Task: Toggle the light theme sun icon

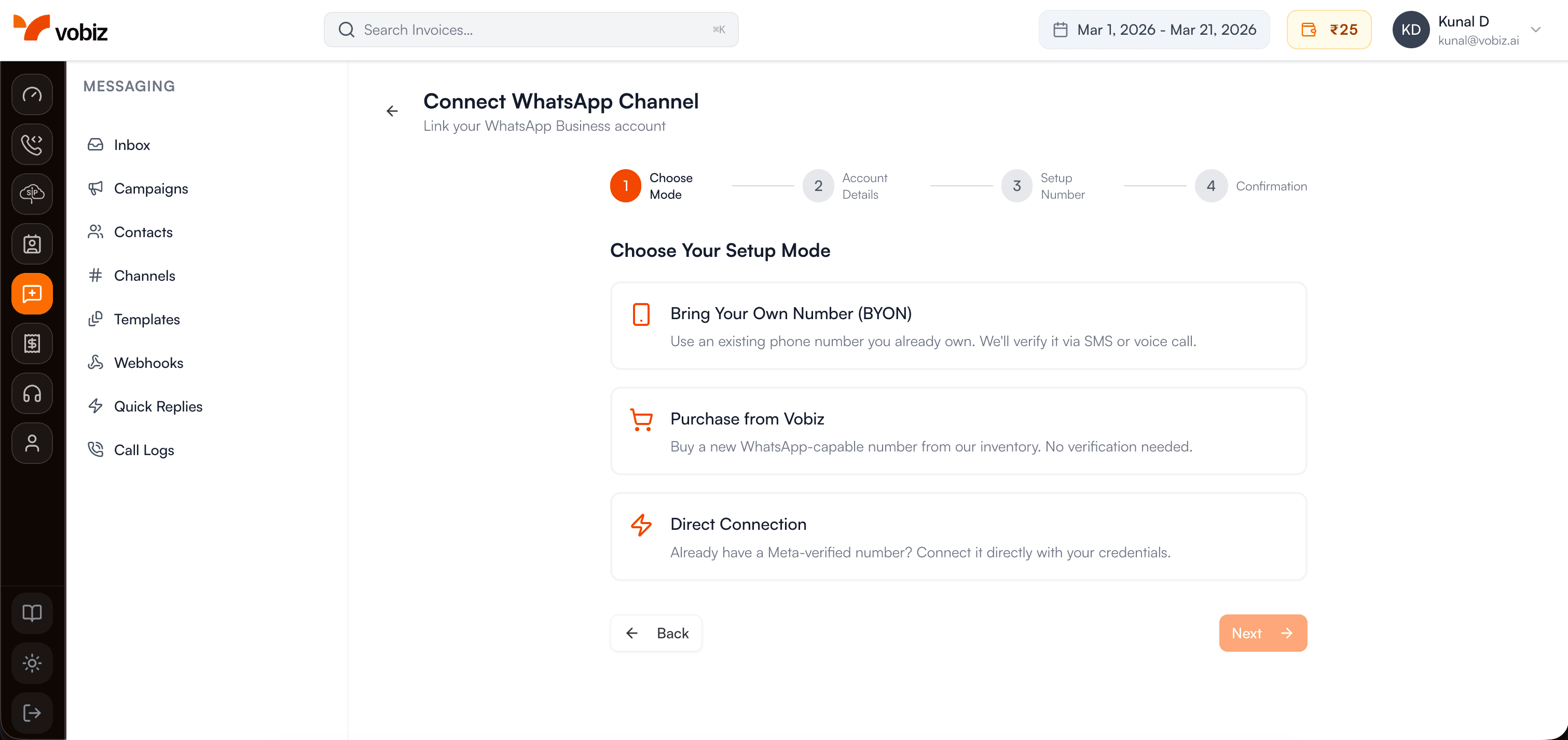Action: point(32,663)
